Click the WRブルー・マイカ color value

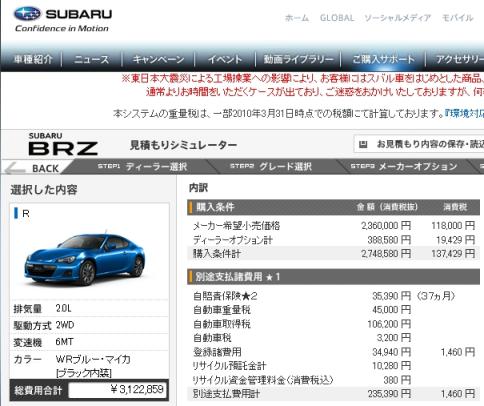tap(93, 359)
